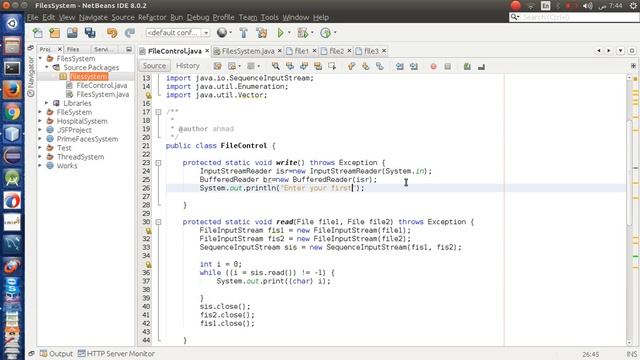Viewport: 640px width, 360px height.
Task: Select the Source view button
Action: tap(154, 66)
